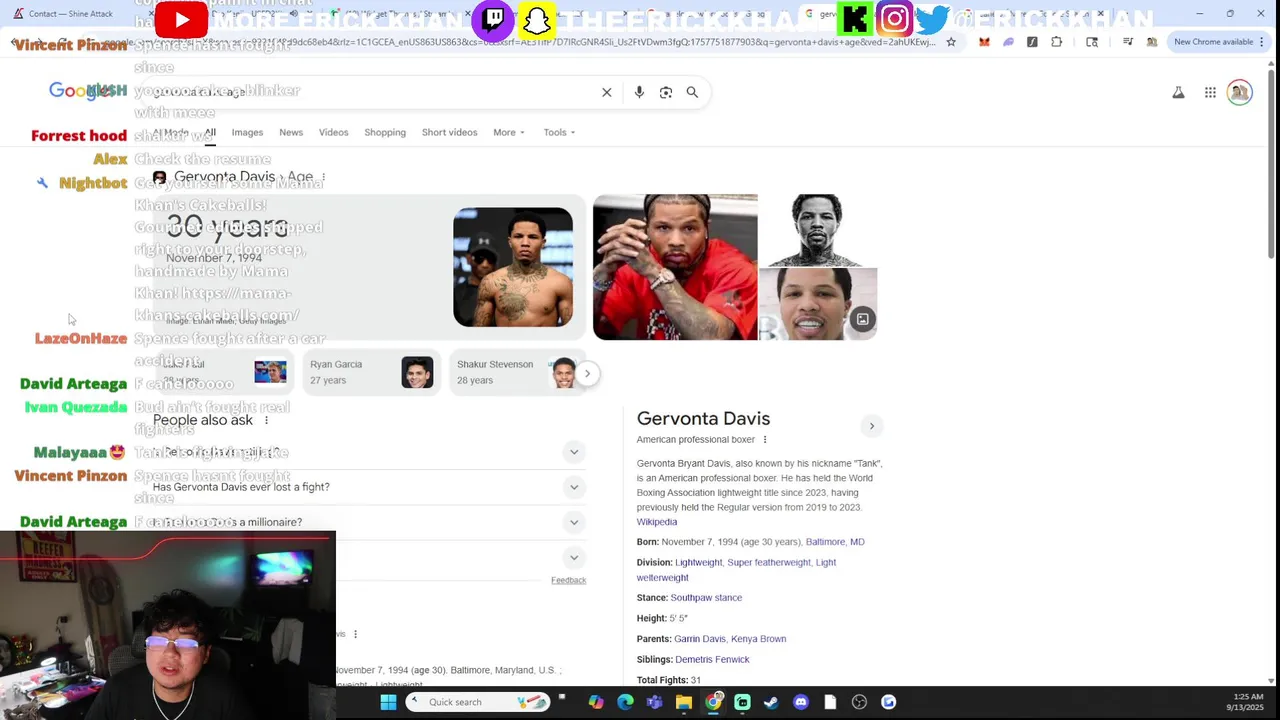Launch Copilot from the taskbar
Screen dimensions: 1280x720
coord(596,702)
